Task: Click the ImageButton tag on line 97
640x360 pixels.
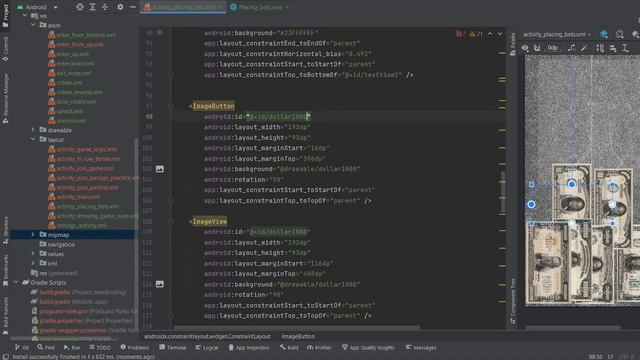Action: (213, 106)
